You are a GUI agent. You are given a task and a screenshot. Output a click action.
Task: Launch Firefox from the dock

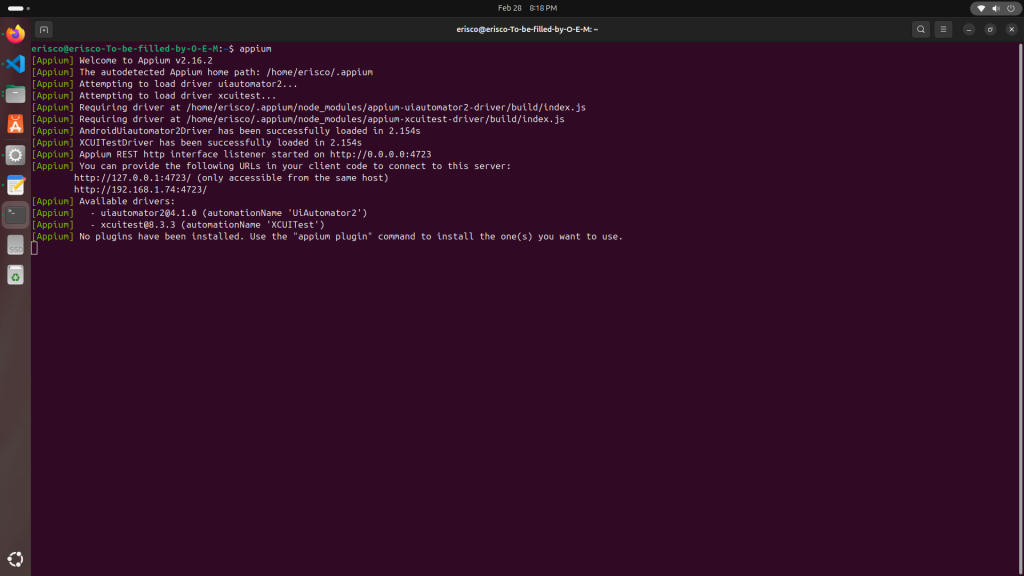point(15,35)
